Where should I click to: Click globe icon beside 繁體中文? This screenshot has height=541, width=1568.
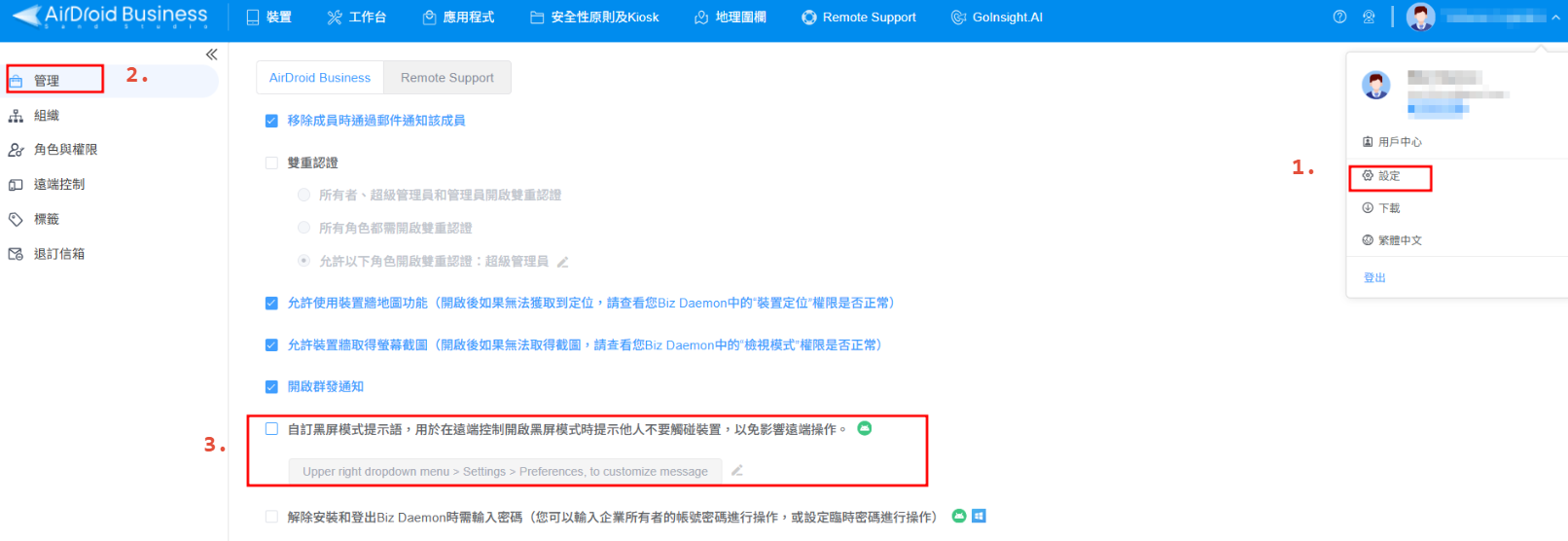point(1368,240)
